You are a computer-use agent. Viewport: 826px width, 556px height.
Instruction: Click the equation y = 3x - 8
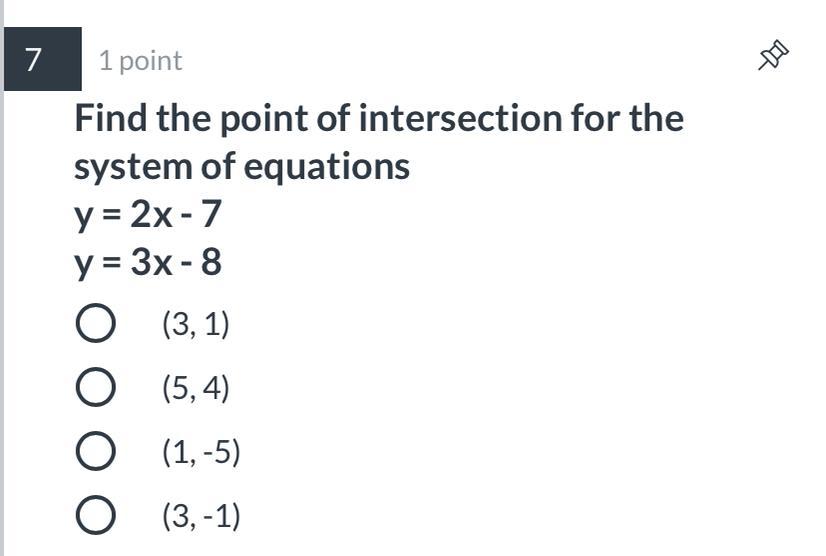click(147, 262)
